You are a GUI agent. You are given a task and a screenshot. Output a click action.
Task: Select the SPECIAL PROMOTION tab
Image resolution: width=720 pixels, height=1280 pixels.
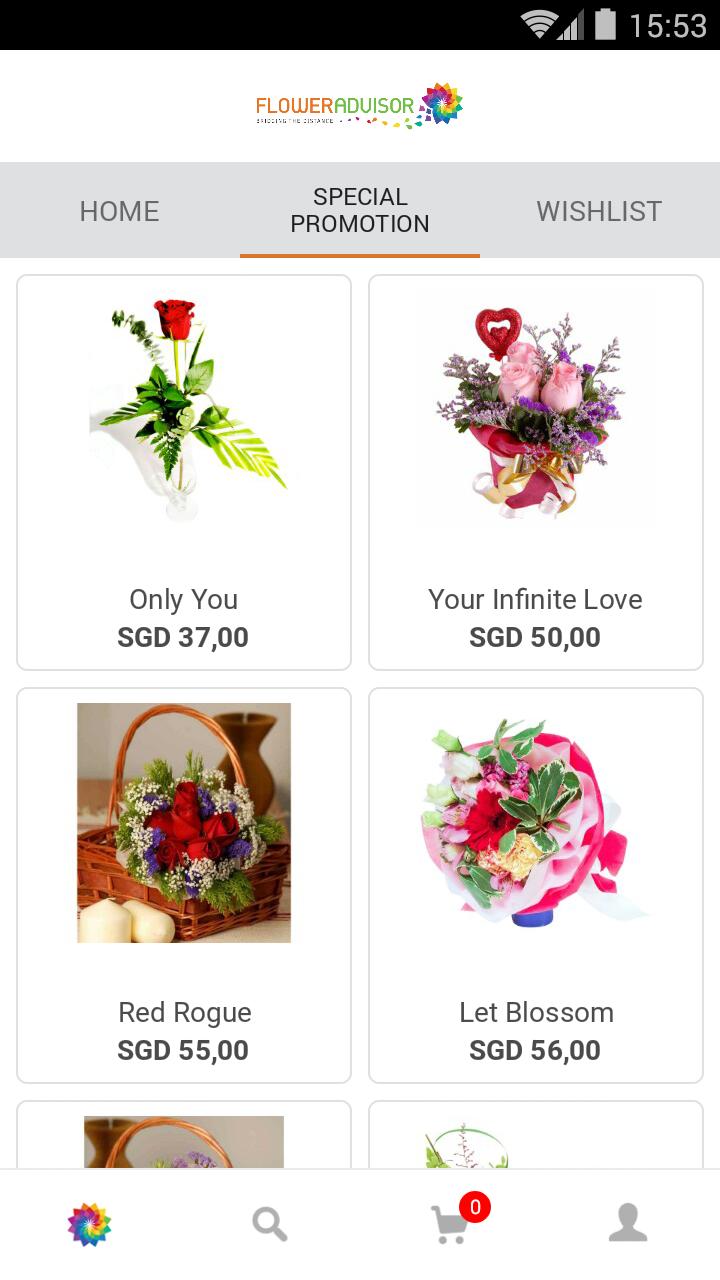(x=360, y=210)
